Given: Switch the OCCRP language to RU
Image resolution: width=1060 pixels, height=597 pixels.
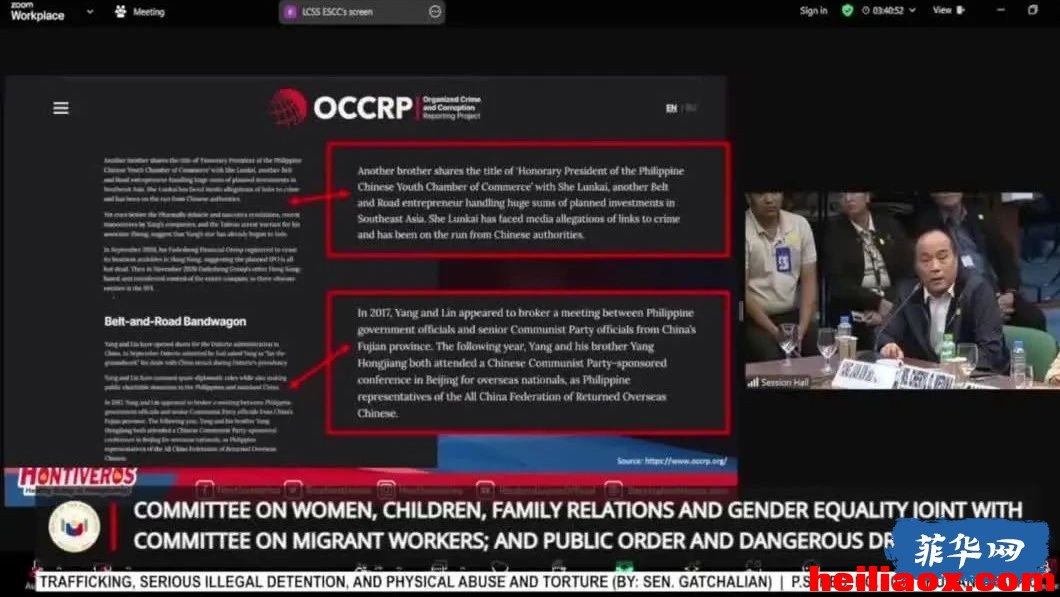Looking at the screenshot, I should (691, 108).
